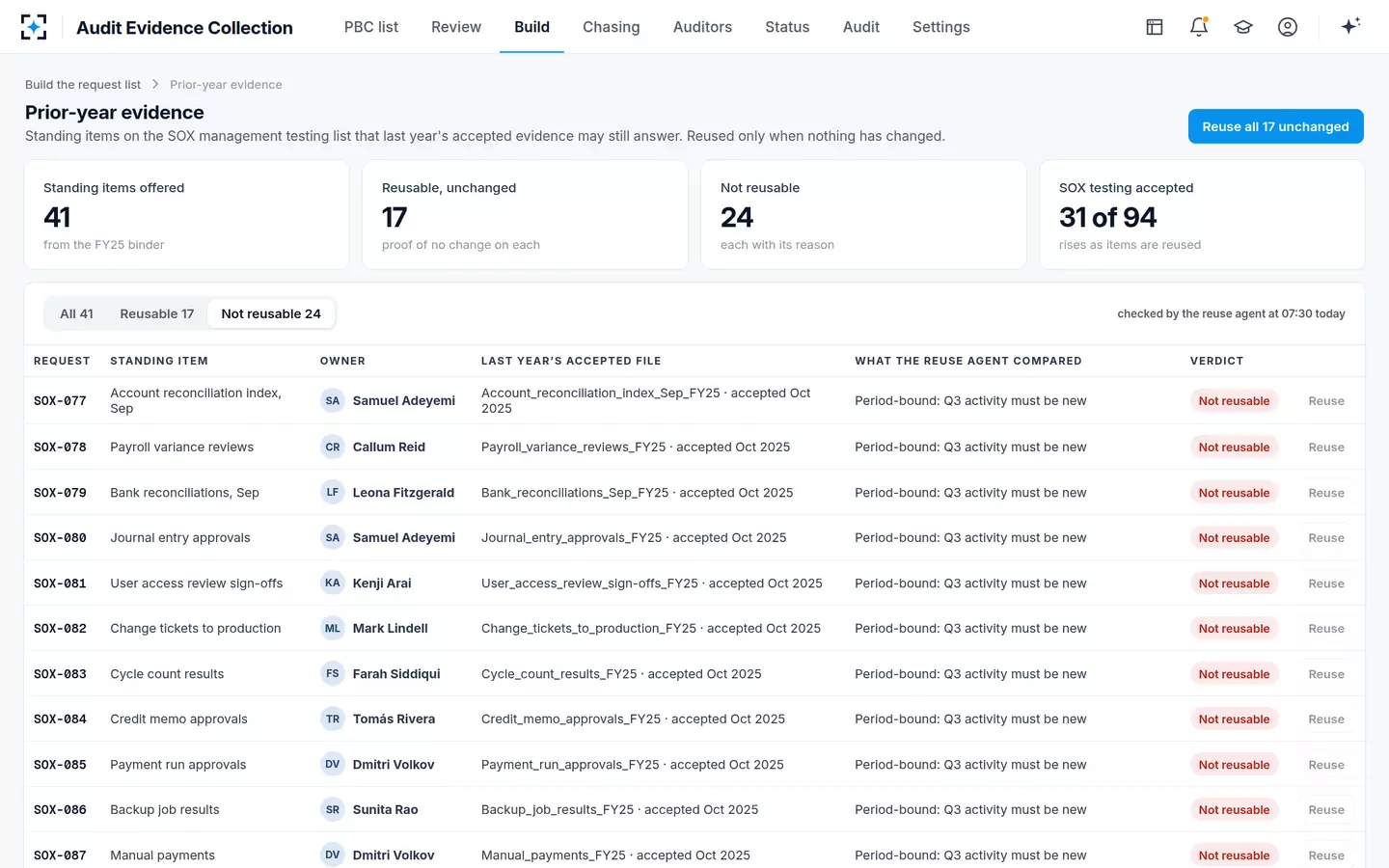Click the SOX testing accepted card
This screenshot has width=1389, height=868.
point(1202,215)
